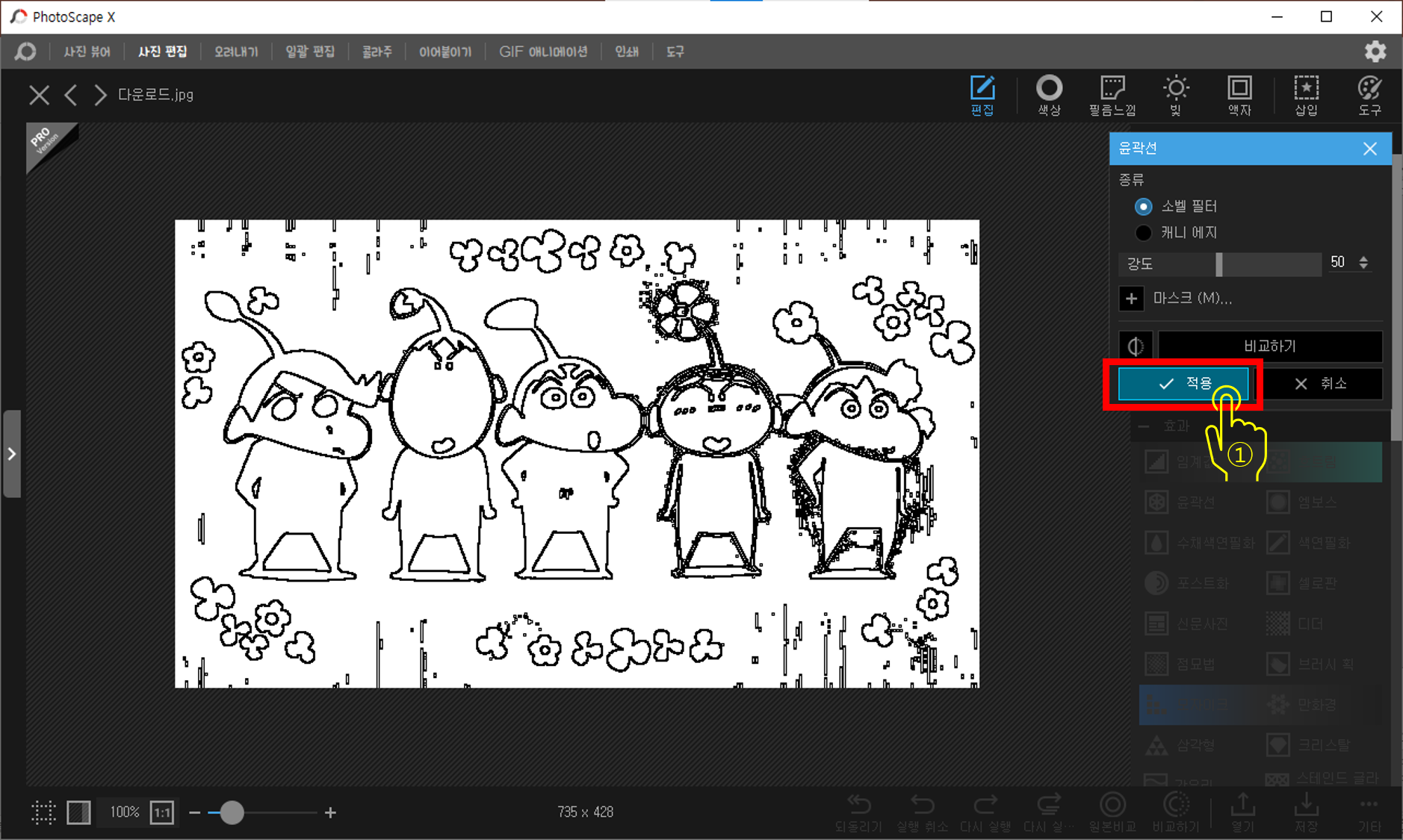The image size is (1403, 840).
Task: Switch to 콜라주 tab
Action: point(377,52)
